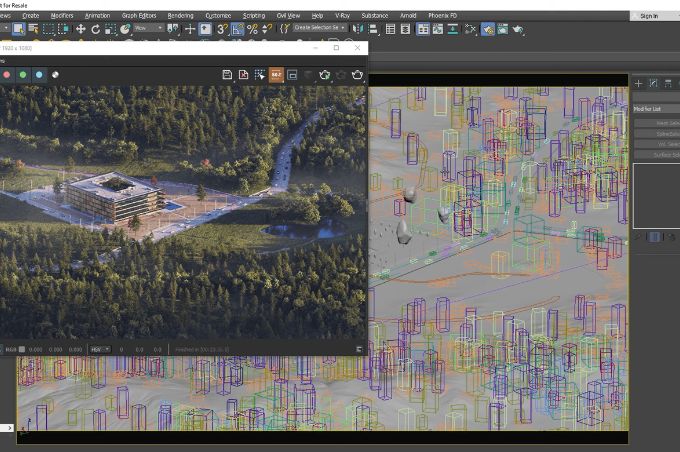680x452 pixels.
Task: Toggle the orange region render button
Action: (x=276, y=75)
